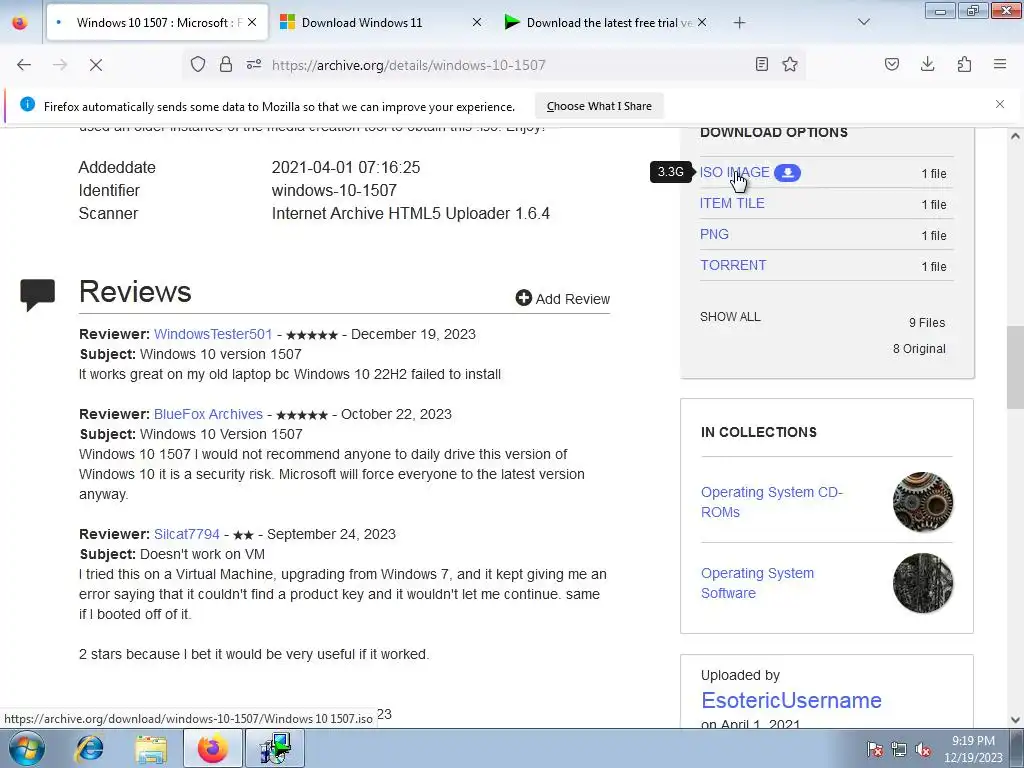Image resolution: width=1024 pixels, height=768 pixels.
Task: Toggle Reader View icon
Action: pyautogui.click(x=761, y=64)
